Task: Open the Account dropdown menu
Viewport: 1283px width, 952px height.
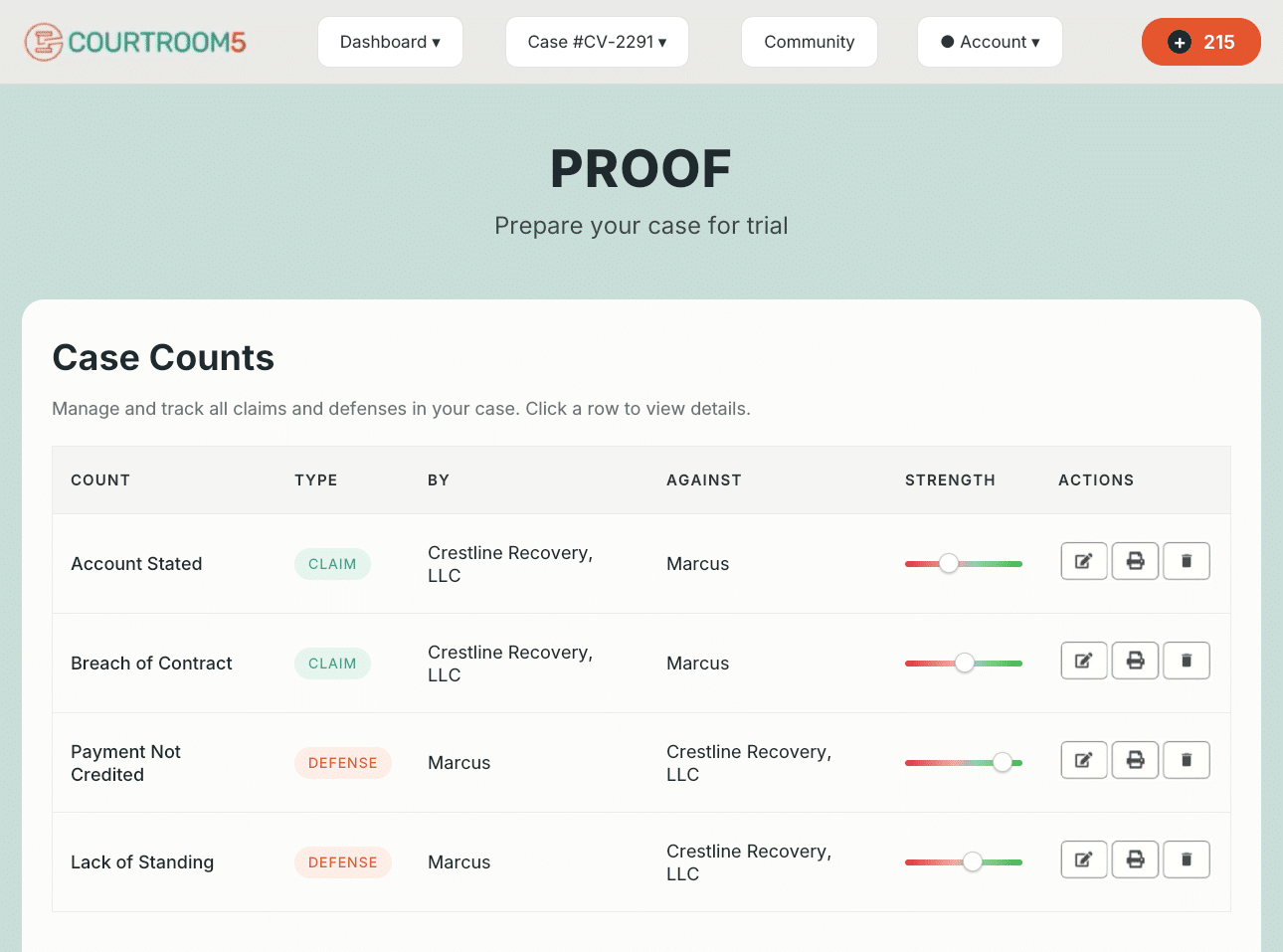Action: (x=990, y=42)
